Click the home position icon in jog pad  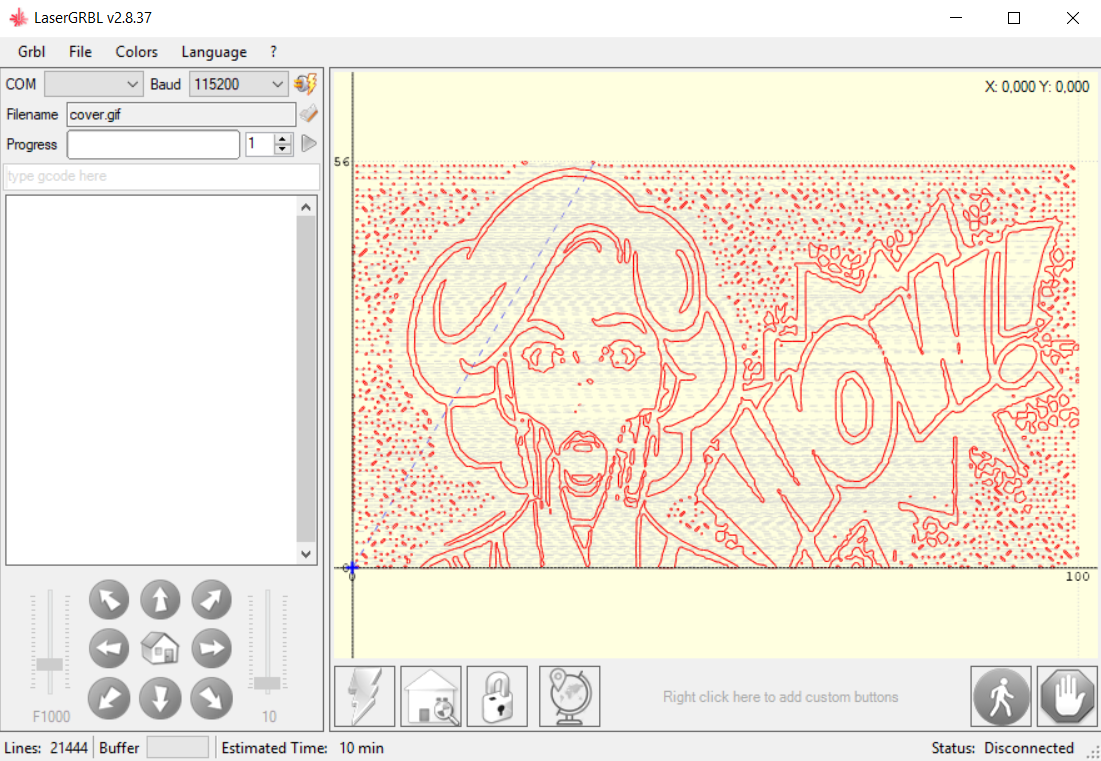coord(160,648)
